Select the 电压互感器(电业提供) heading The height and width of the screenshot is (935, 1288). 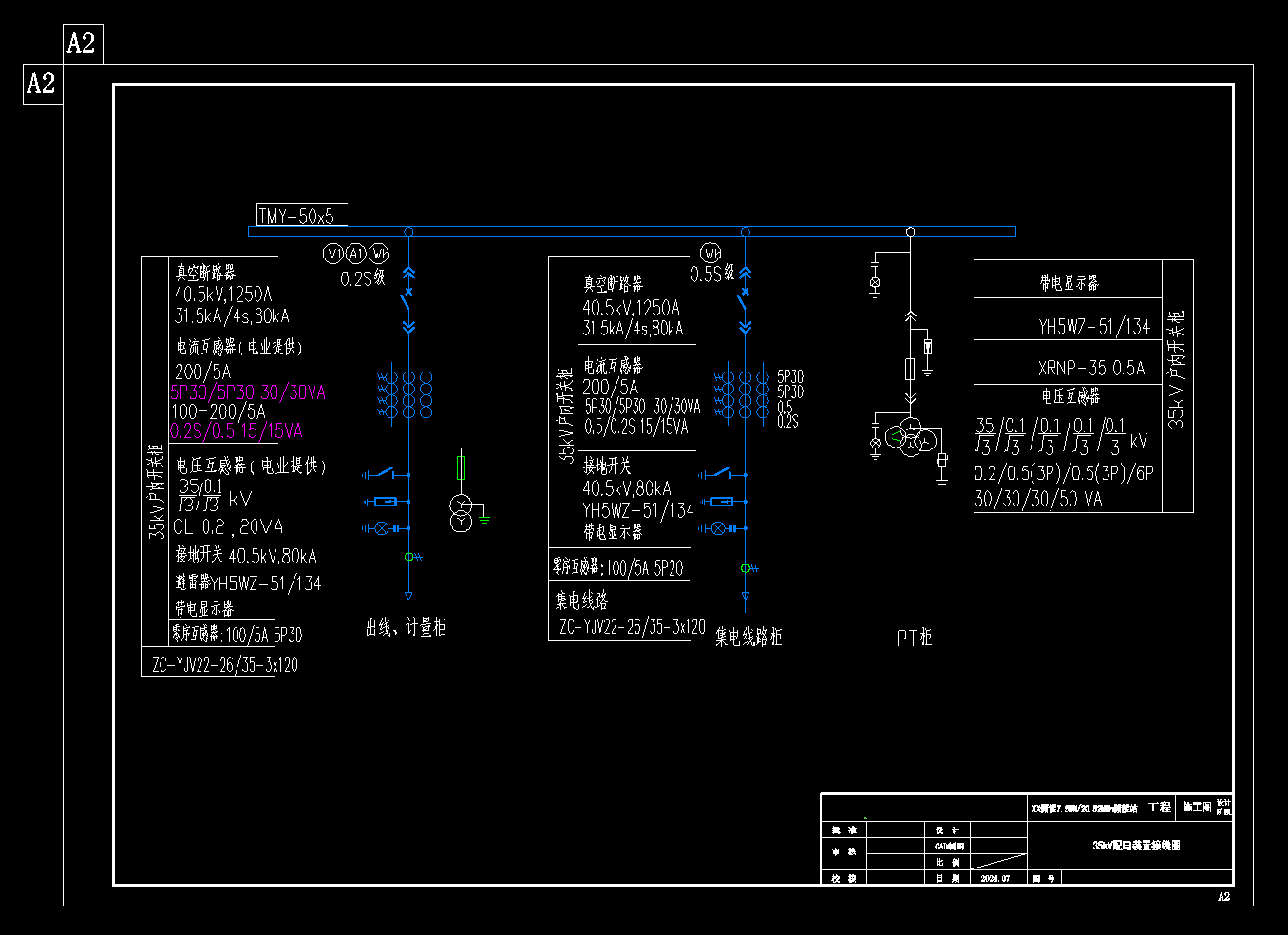click(x=251, y=466)
